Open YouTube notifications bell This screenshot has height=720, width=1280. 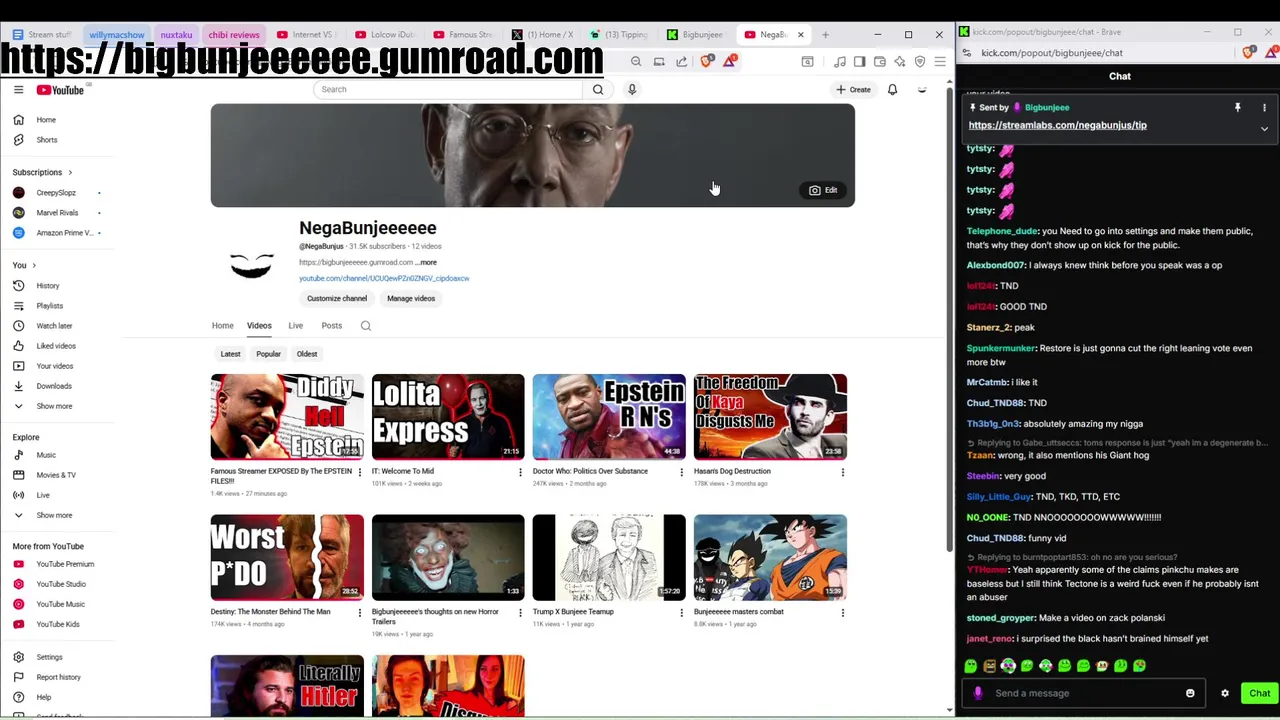tap(892, 90)
